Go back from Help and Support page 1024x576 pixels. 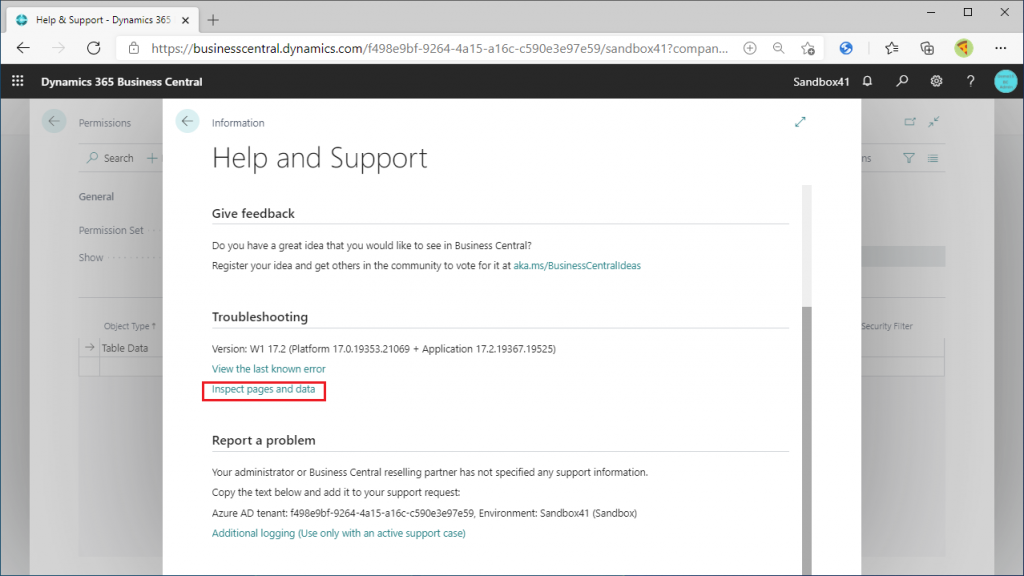[x=187, y=121]
